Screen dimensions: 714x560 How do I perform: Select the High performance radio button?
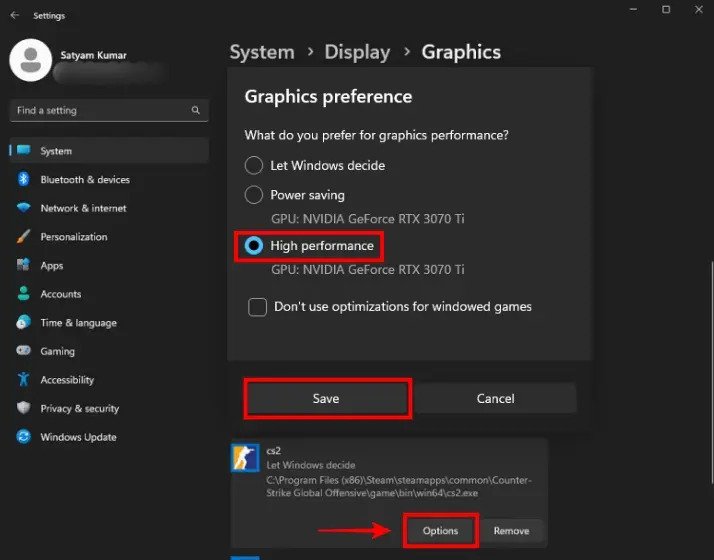[254, 246]
